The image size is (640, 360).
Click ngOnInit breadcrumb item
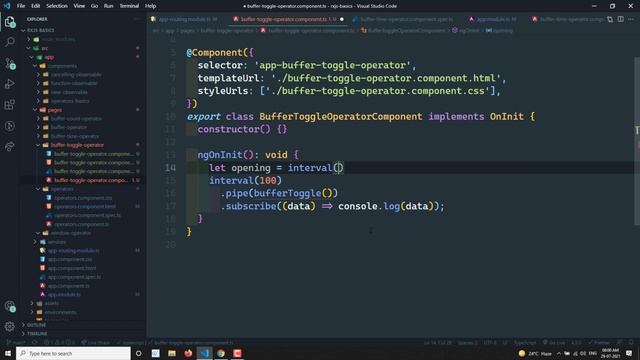[x=466, y=30]
